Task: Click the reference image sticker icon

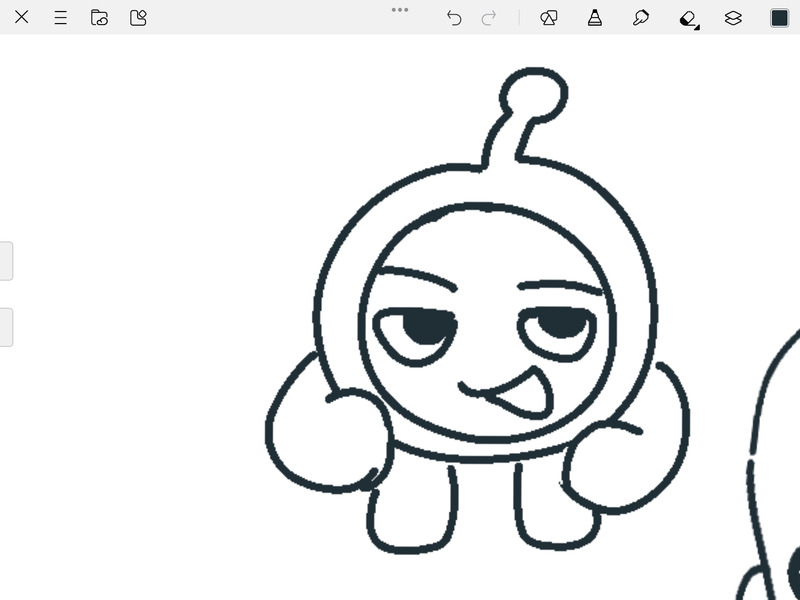Action: coord(138,18)
